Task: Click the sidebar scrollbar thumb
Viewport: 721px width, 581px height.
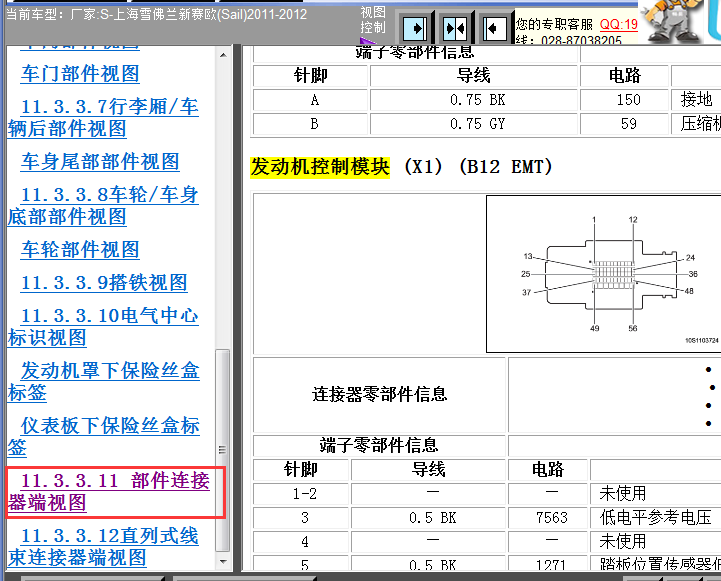Action: point(223,450)
